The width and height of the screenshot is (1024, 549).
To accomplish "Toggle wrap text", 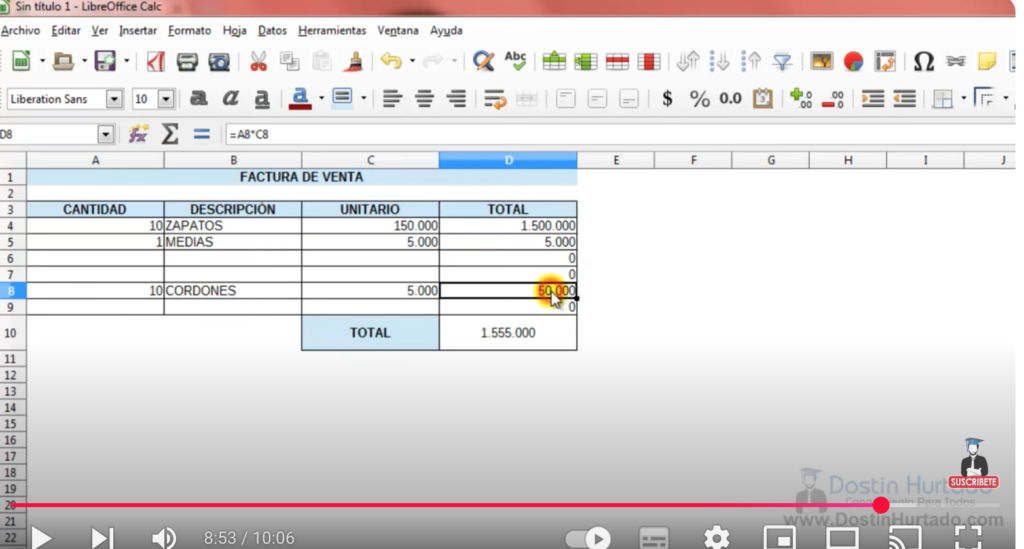I will [x=495, y=99].
